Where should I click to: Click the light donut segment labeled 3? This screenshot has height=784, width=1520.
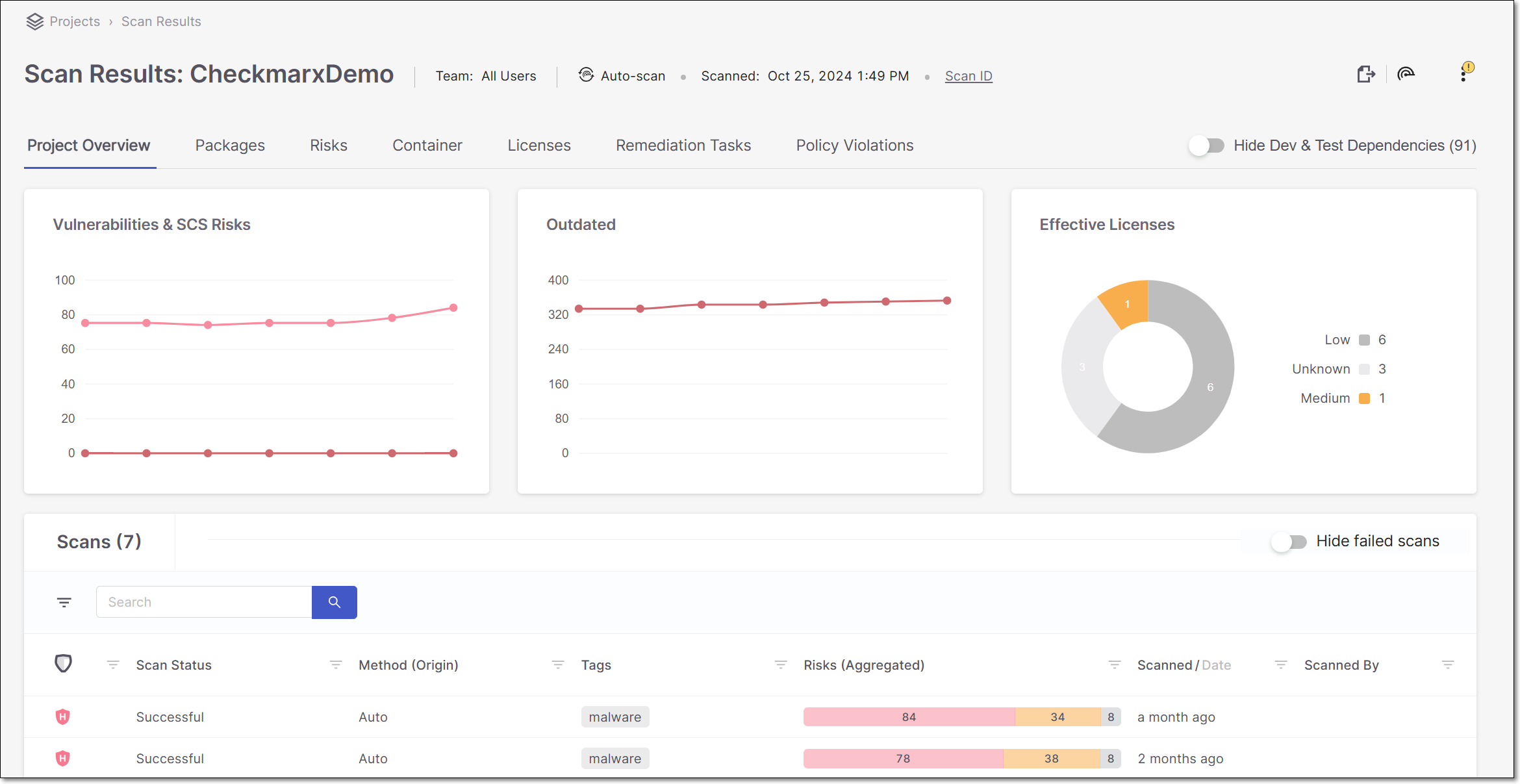point(1082,367)
